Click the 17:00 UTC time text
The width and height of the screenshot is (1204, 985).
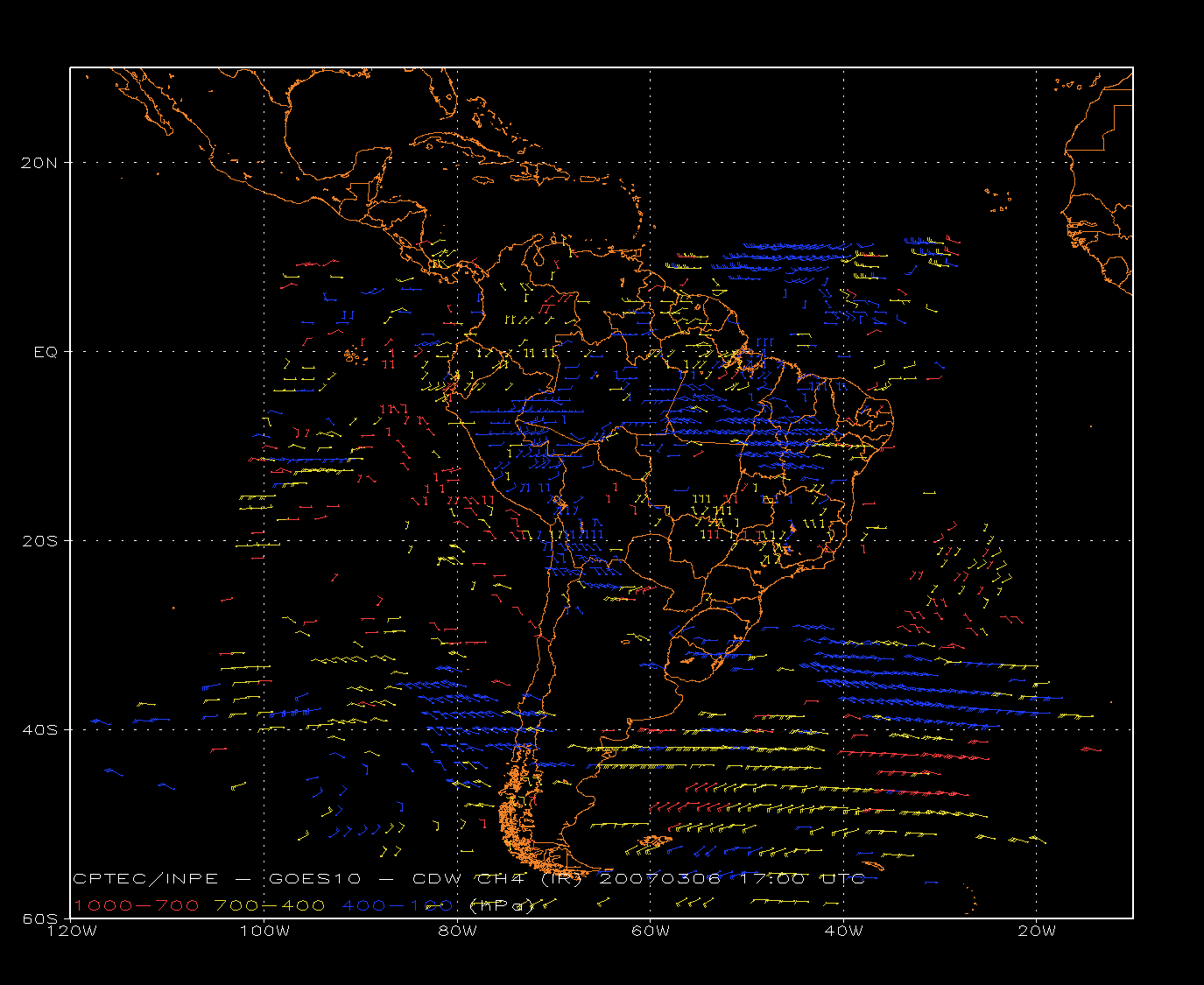(x=804, y=879)
